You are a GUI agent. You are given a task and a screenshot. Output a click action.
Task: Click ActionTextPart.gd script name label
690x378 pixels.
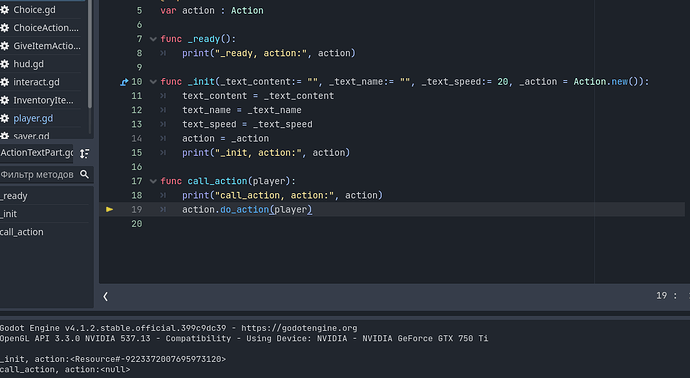click(x=37, y=153)
